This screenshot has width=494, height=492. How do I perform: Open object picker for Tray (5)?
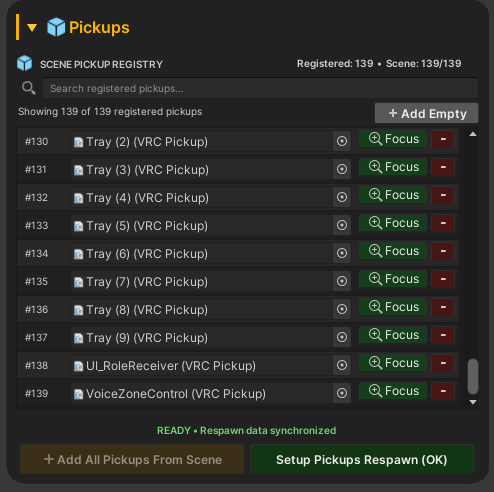pos(342,225)
